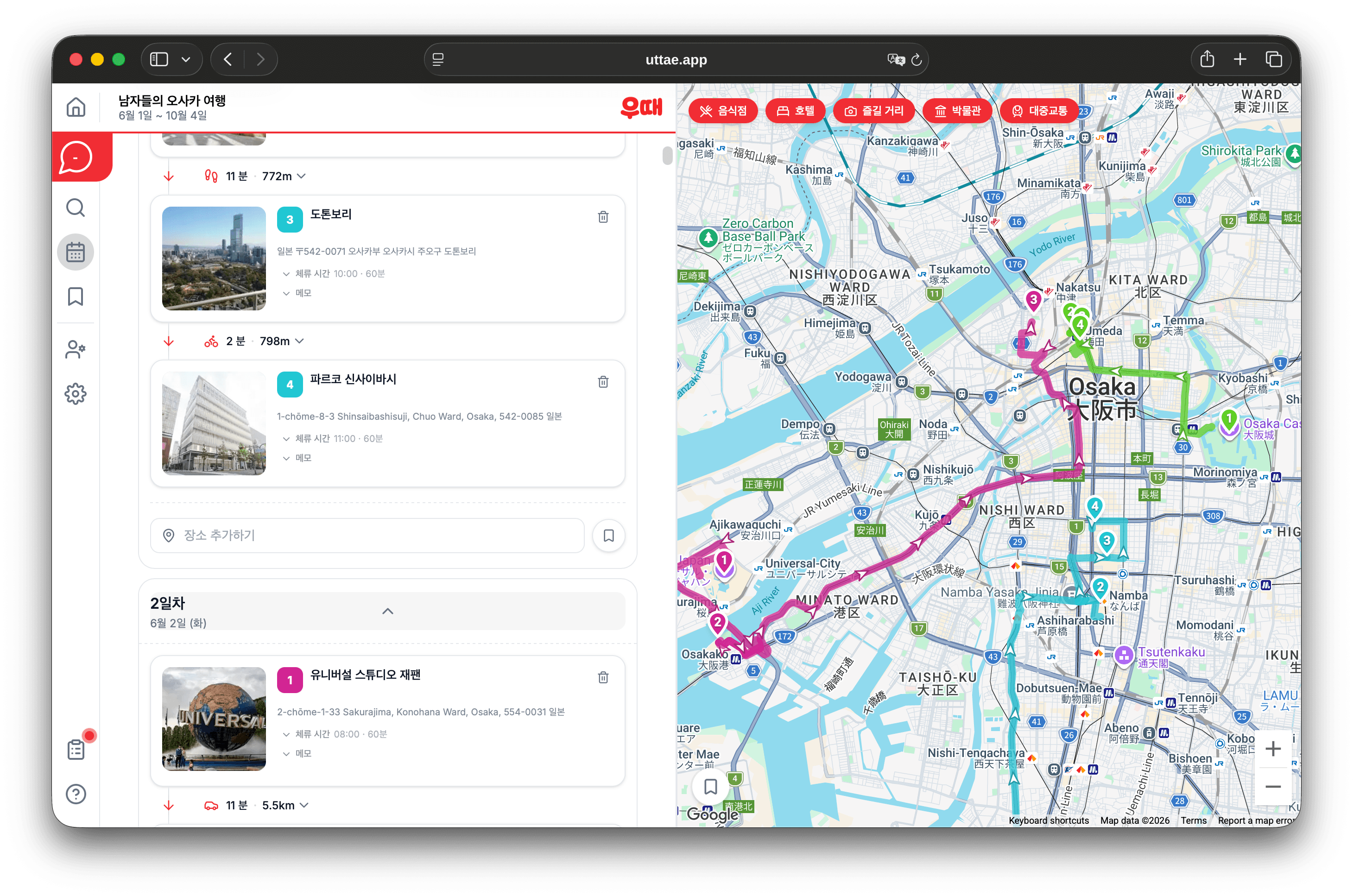Delete the 파르코 신사이바시 place card
Screen dimensions: 1353x896
click(603, 382)
